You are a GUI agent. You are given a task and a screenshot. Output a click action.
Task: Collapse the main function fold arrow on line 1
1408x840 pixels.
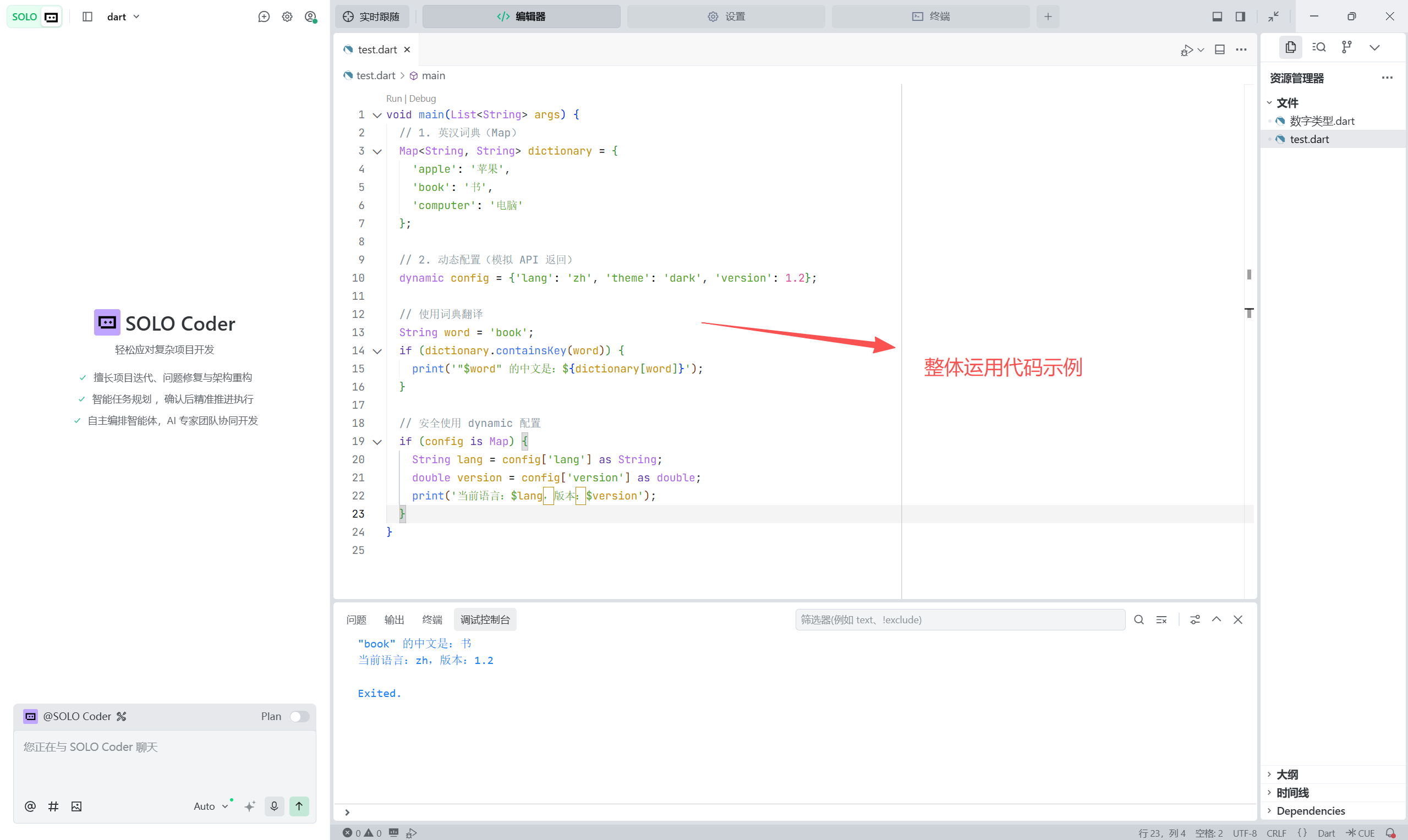(377, 115)
